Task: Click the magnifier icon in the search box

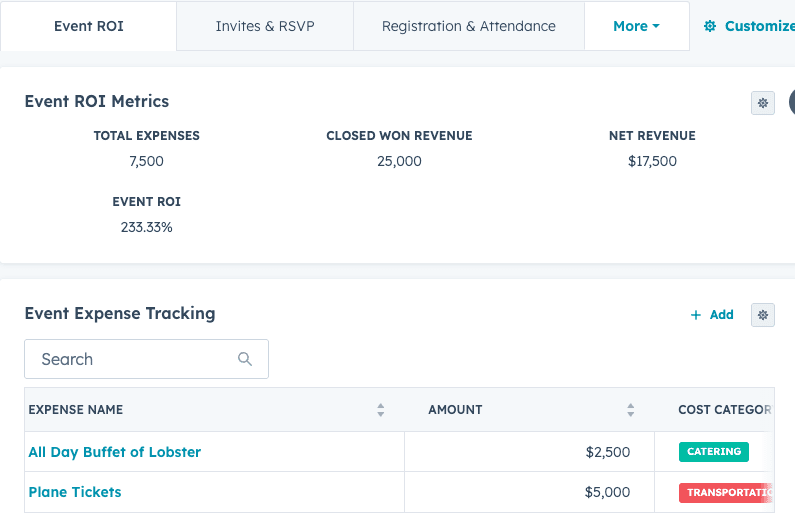Action: pos(245,360)
